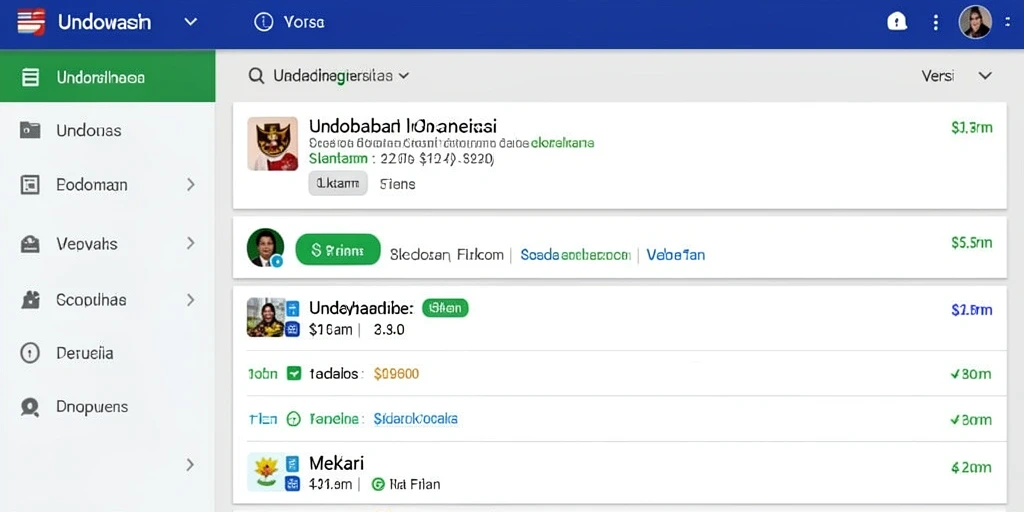
Task: Open the Soada link in second card
Action: (x=575, y=255)
